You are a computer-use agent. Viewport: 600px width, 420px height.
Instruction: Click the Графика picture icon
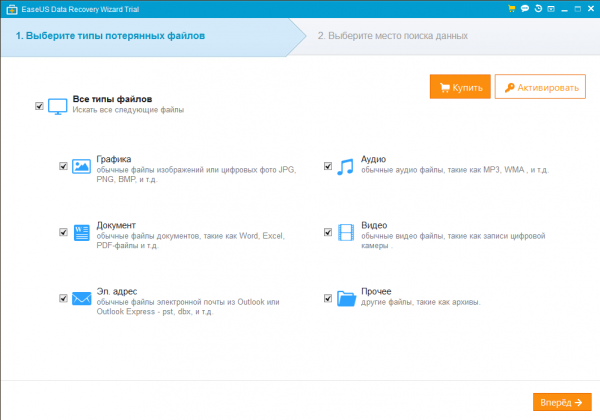(82, 166)
